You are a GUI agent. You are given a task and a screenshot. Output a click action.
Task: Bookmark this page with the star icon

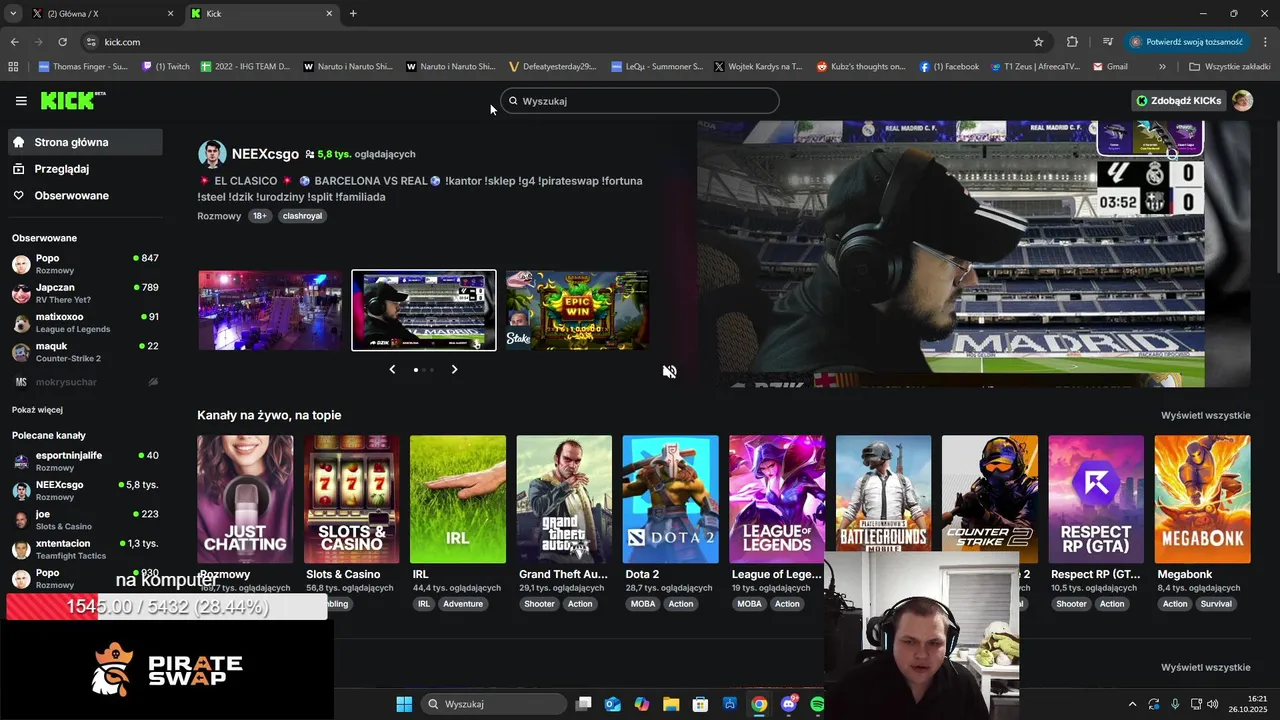pos(1038,42)
